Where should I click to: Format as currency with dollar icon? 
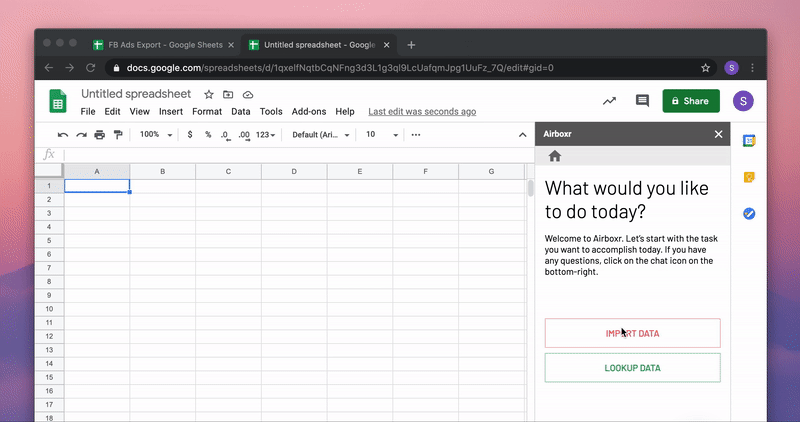click(190, 135)
